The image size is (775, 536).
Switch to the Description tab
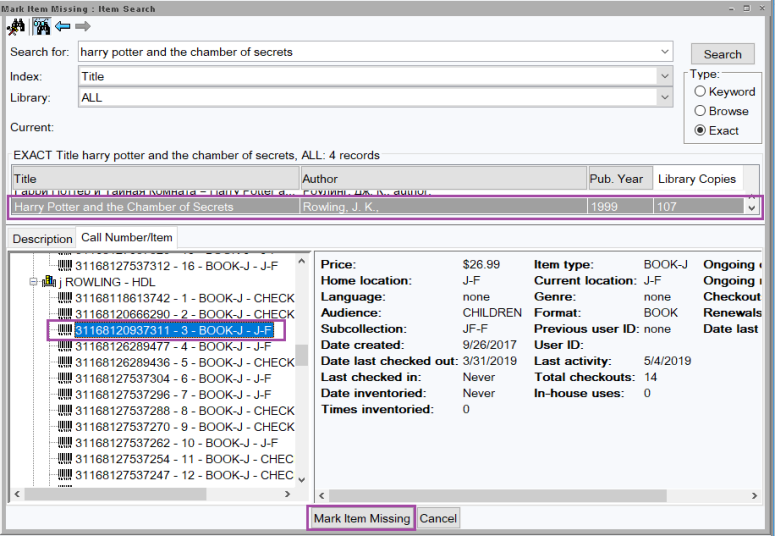pyautogui.click(x=42, y=239)
